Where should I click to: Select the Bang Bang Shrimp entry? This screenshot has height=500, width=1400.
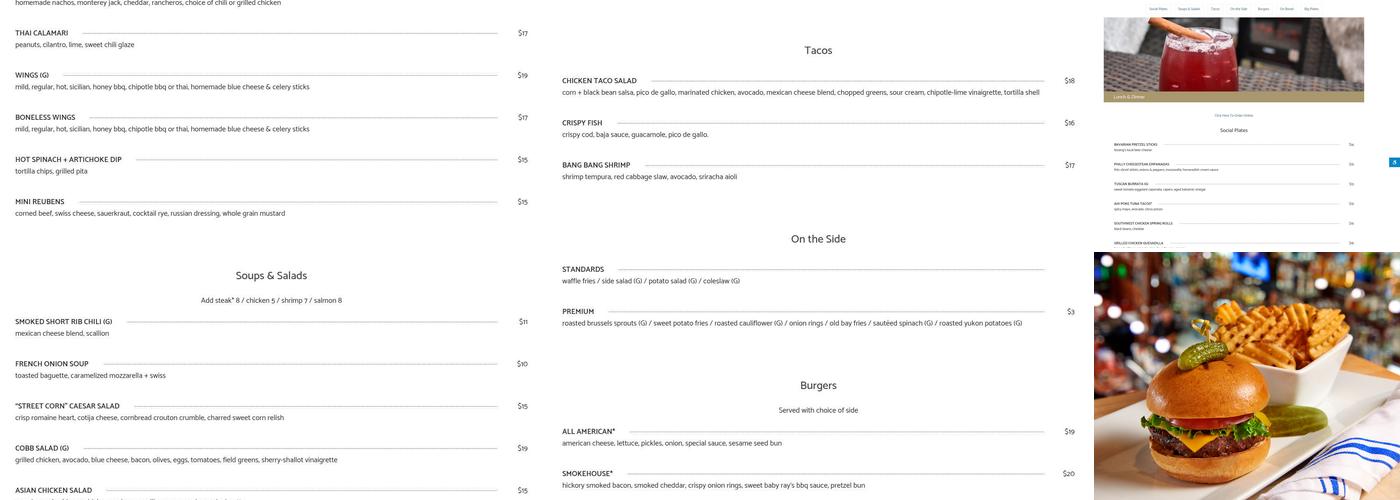click(596, 165)
